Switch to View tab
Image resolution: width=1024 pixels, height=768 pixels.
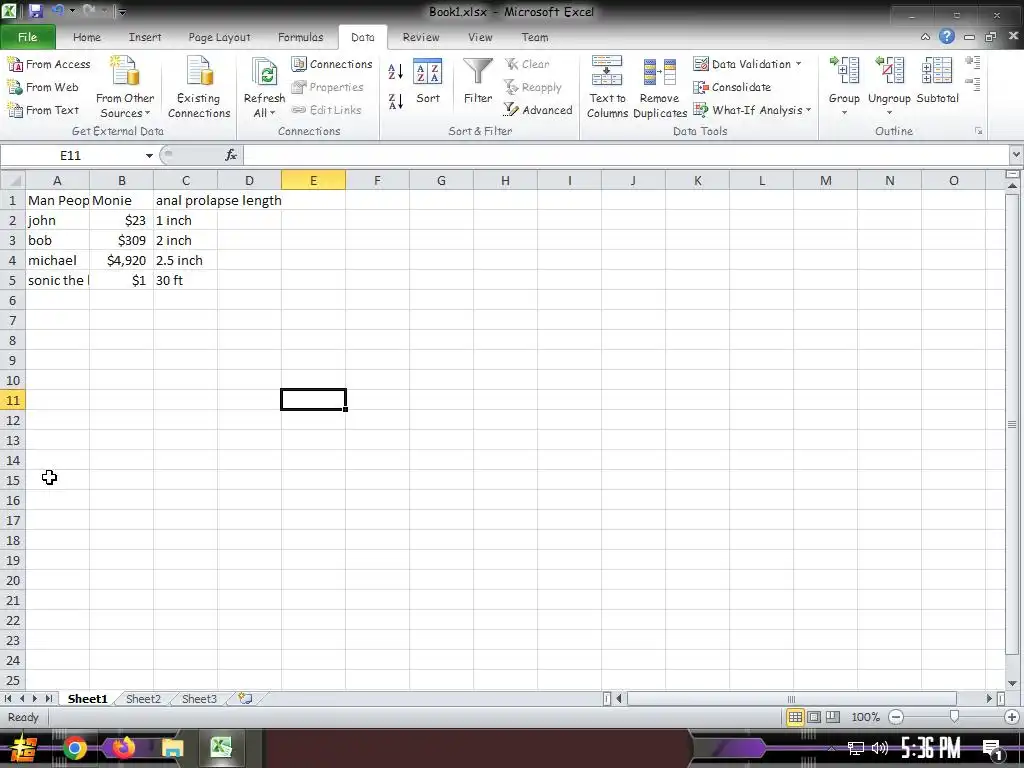480,37
